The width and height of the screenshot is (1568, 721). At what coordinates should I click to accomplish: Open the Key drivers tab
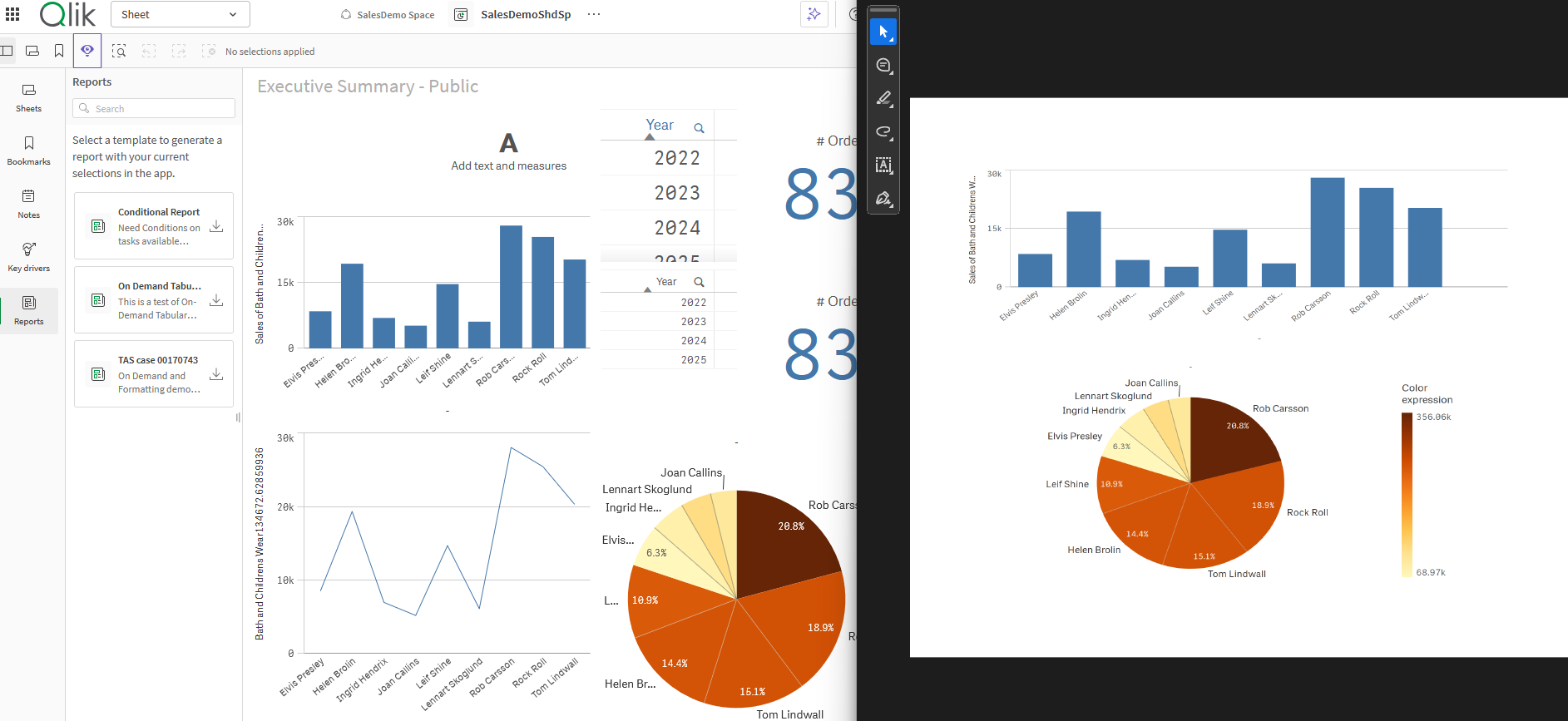pos(29,256)
